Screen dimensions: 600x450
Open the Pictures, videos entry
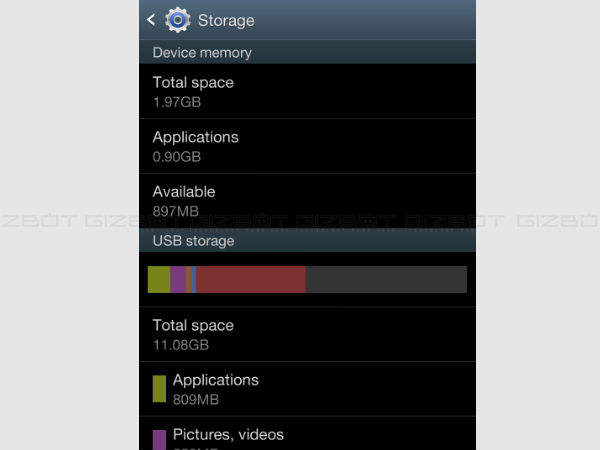click(x=308, y=433)
